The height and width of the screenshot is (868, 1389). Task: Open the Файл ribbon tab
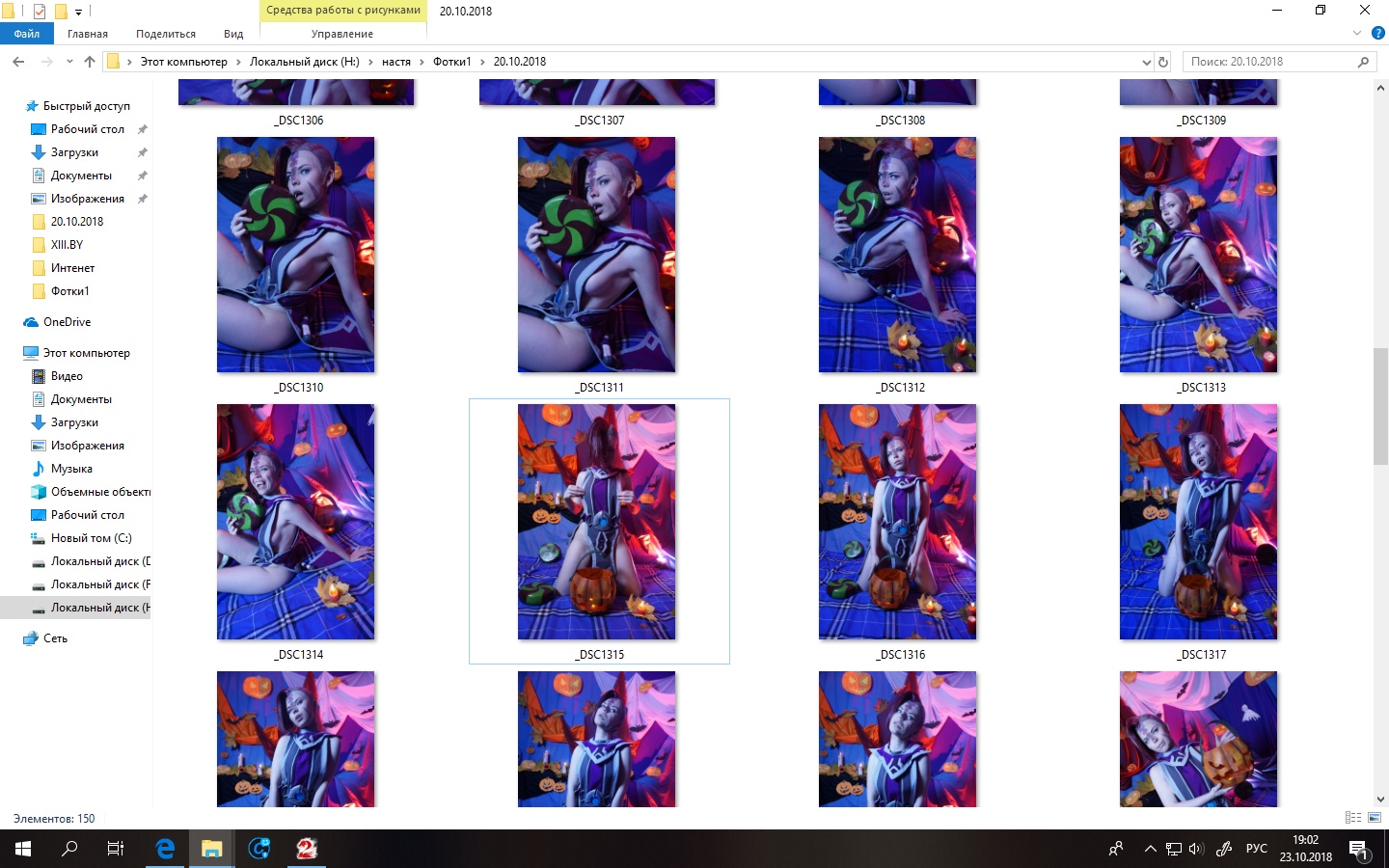27,34
